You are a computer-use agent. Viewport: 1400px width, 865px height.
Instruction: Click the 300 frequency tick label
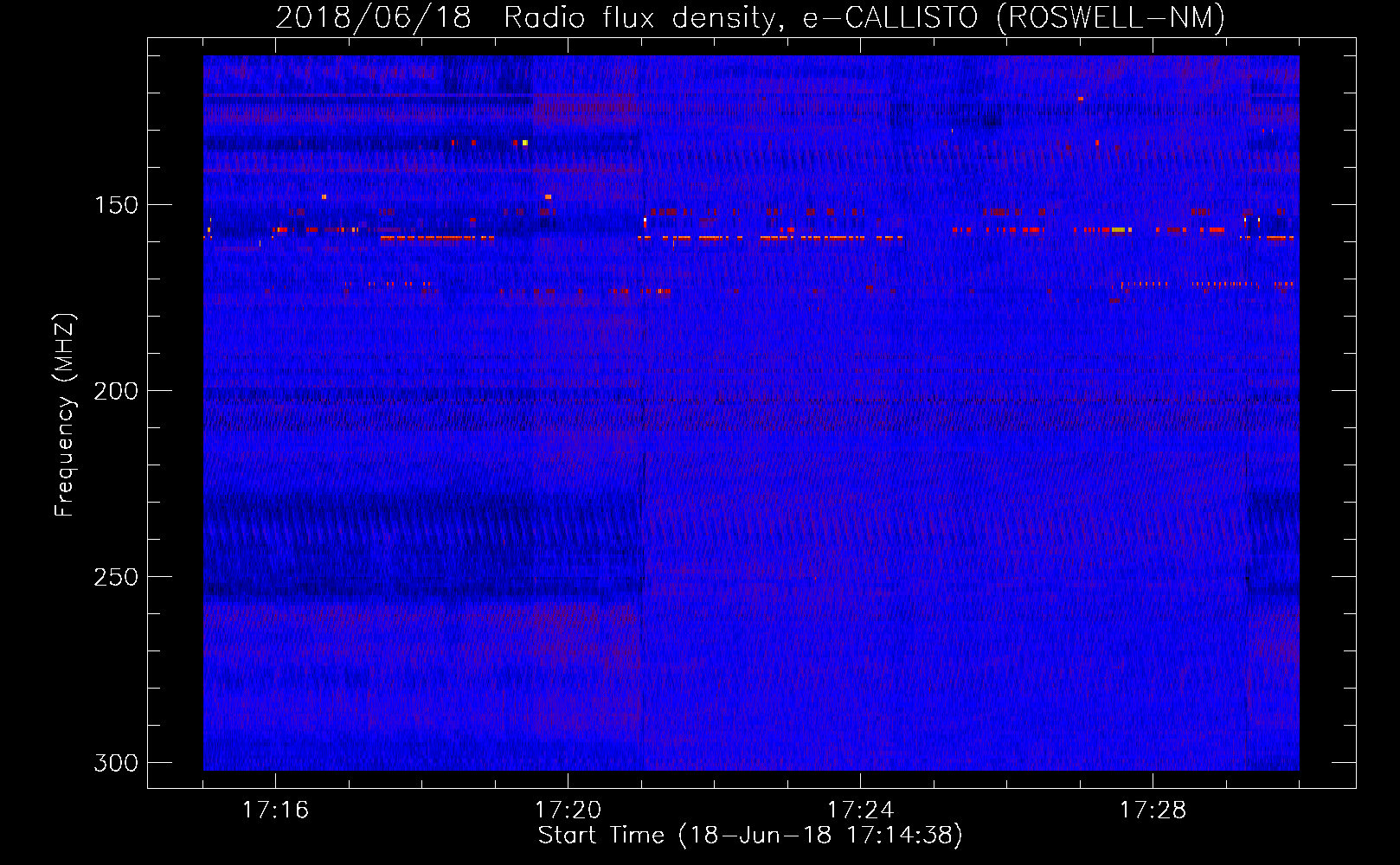pos(115,763)
